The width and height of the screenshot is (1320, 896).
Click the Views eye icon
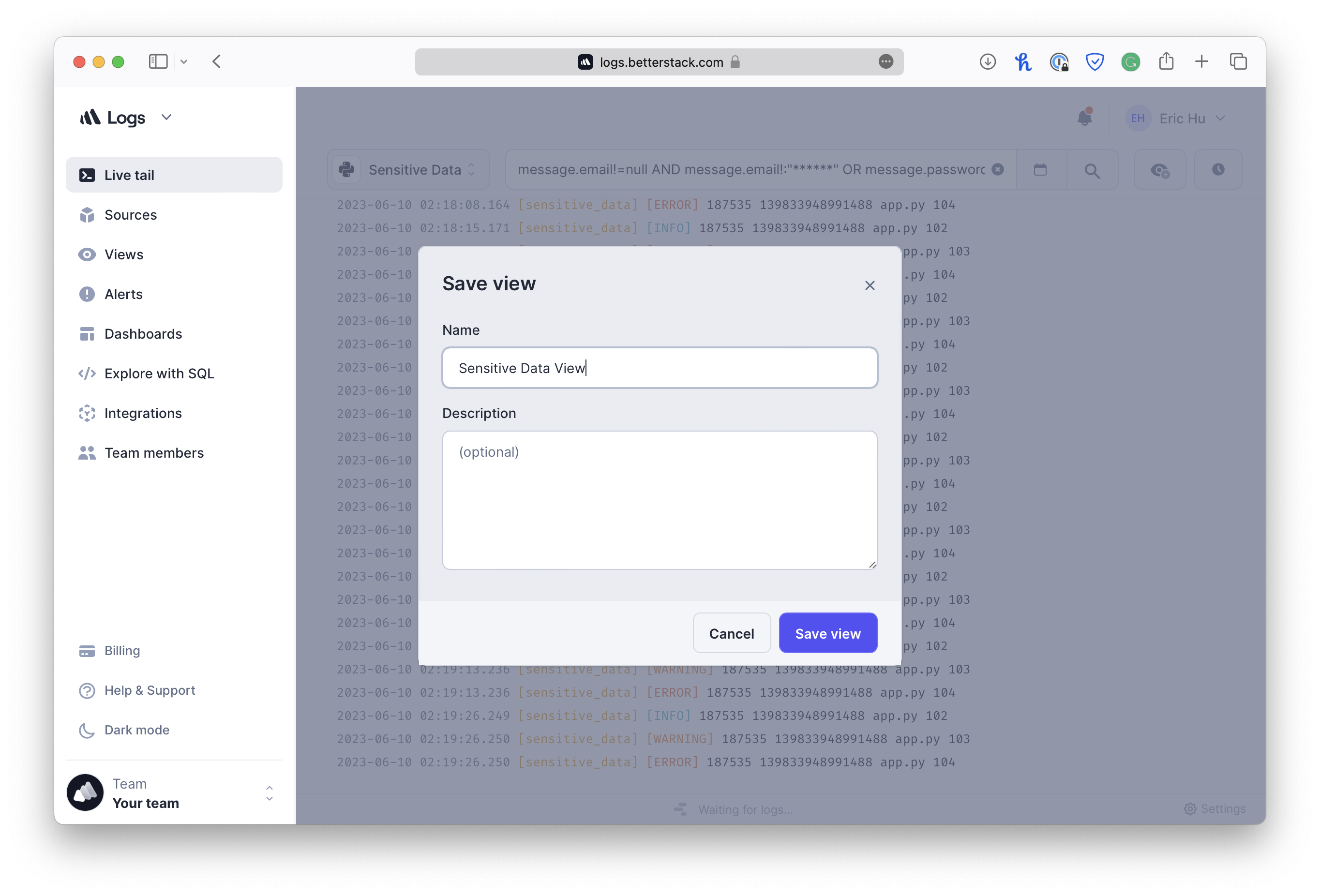pos(87,254)
